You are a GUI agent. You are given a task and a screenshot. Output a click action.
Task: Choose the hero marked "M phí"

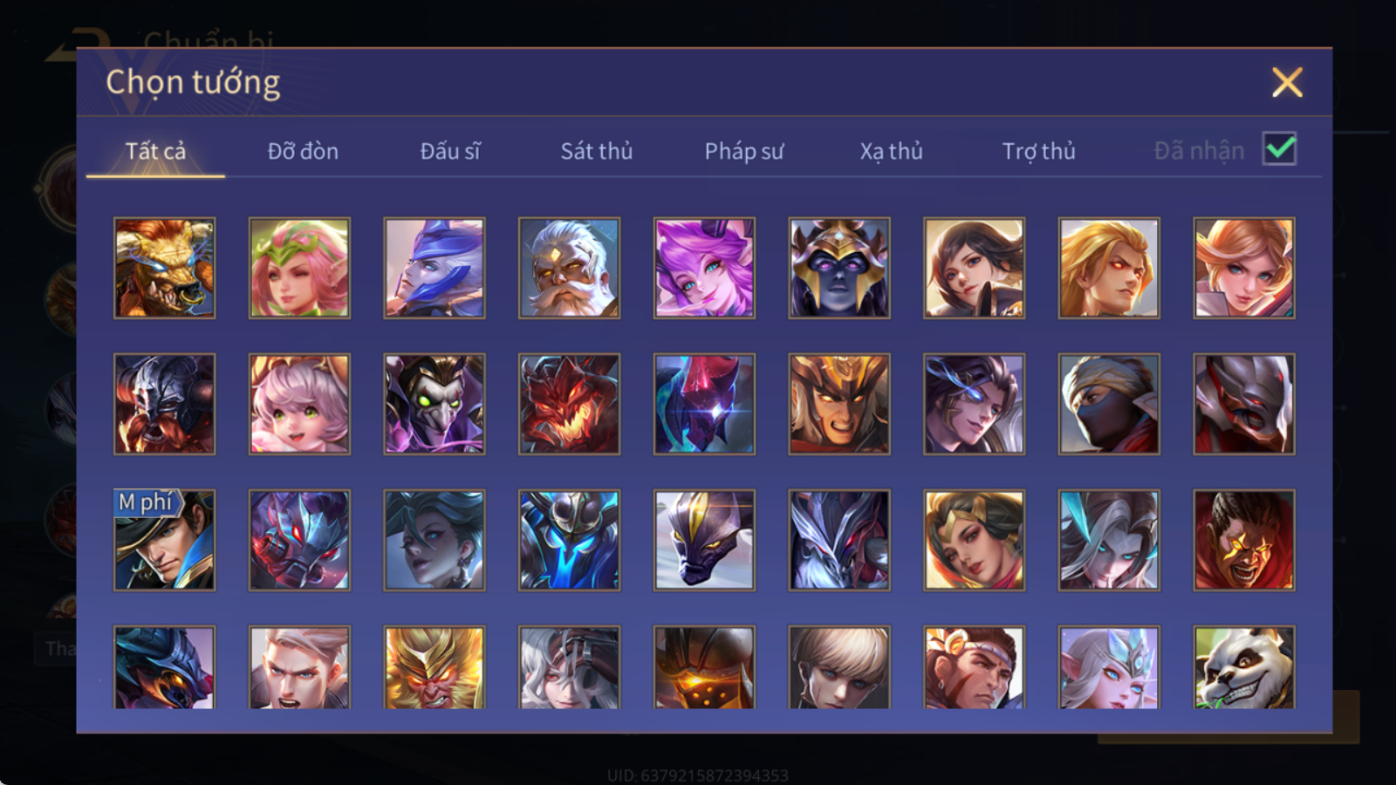click(x=164, y=540)
